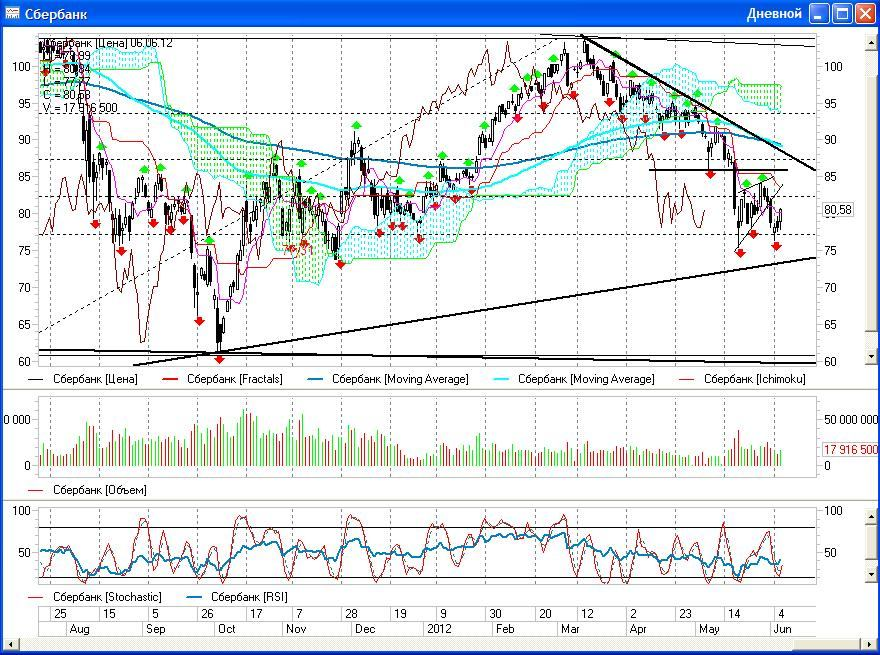Click the current price label 80,58

coord(837,210)
